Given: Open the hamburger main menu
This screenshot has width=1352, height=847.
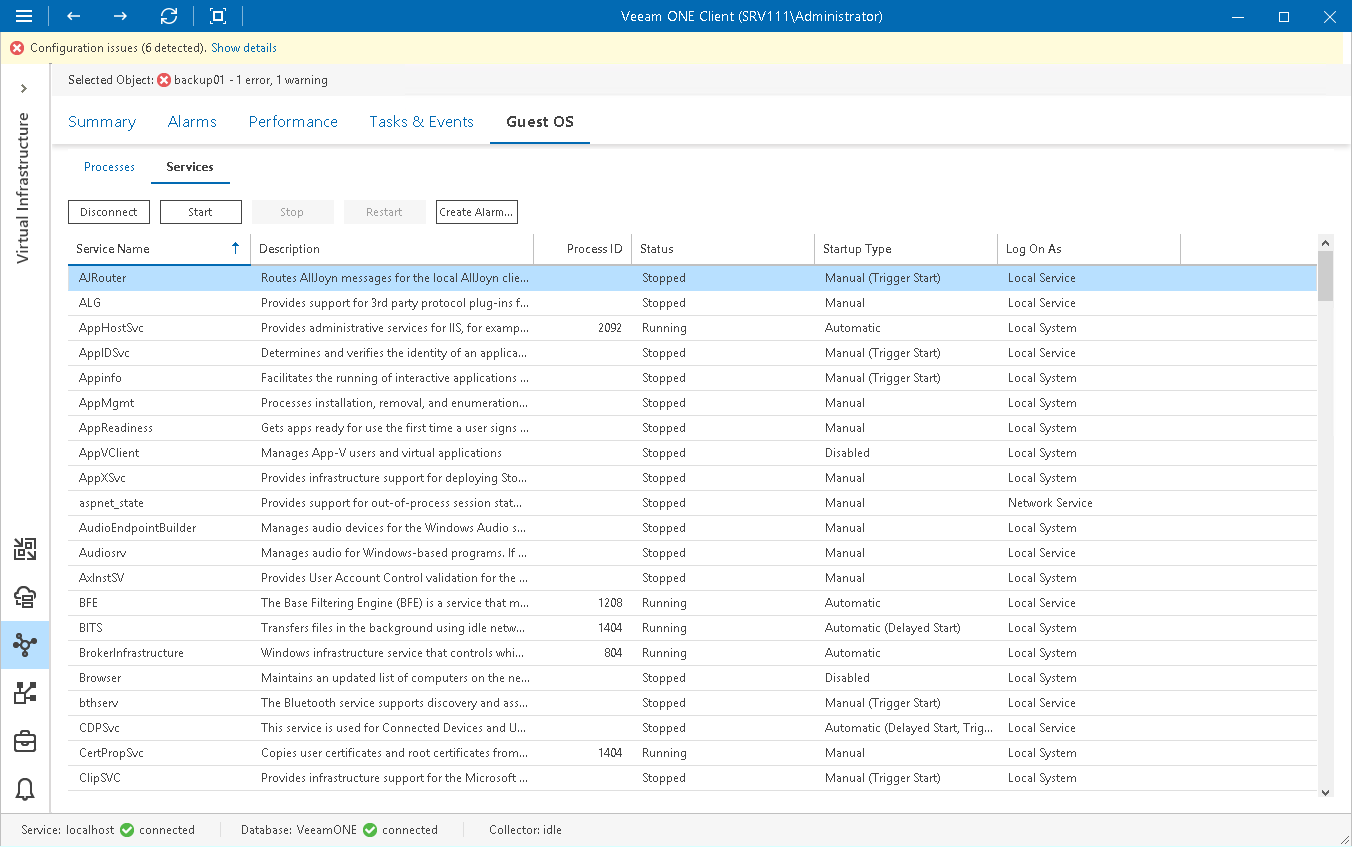Looking at the screenshot, I should (24, 16).
